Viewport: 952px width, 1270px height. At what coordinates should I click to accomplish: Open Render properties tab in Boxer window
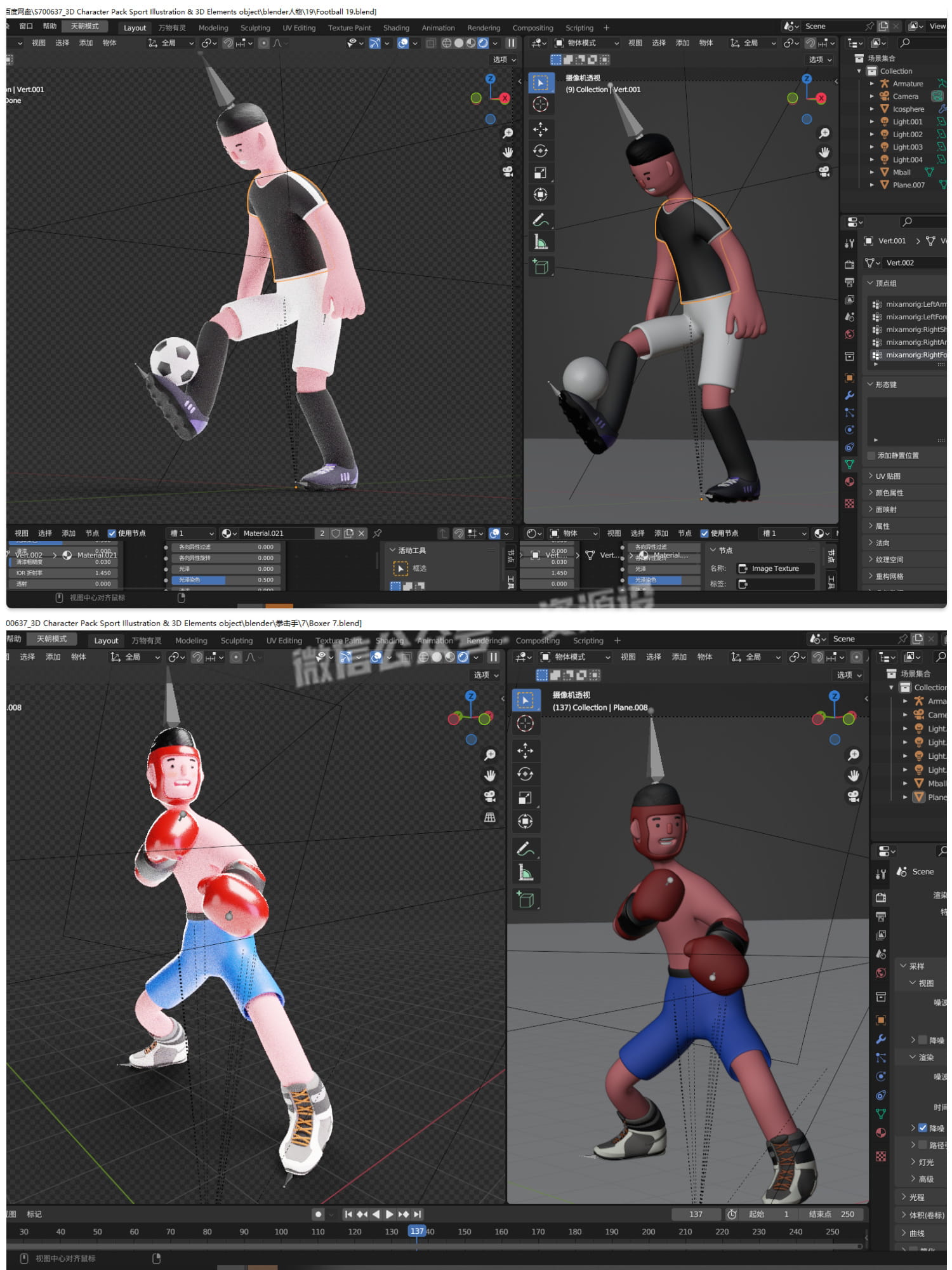[881, 897]
